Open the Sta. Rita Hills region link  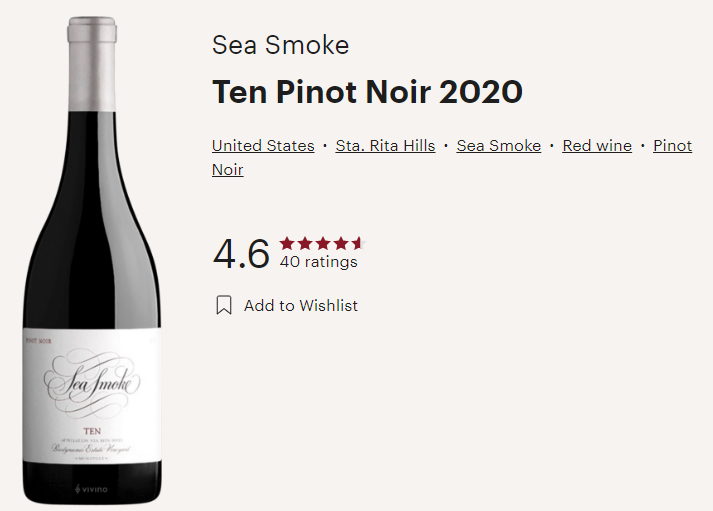(x=385, y=145)
